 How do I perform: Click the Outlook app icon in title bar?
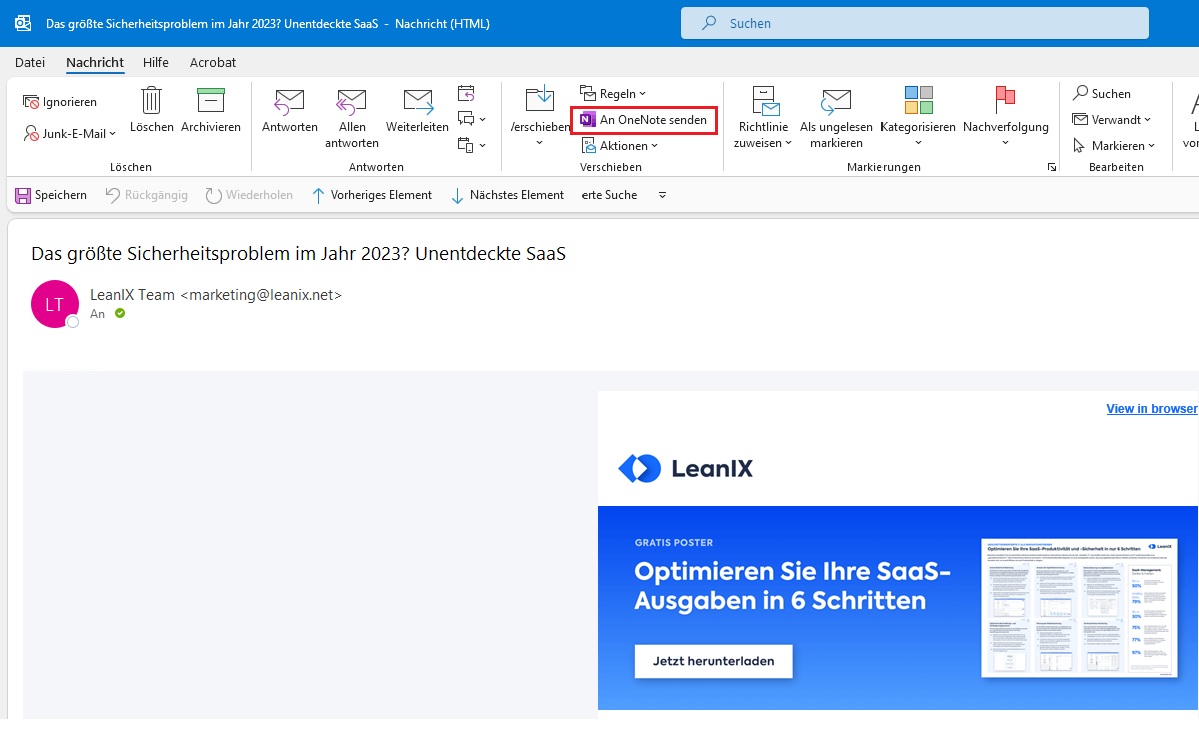(x=23, y=23)
